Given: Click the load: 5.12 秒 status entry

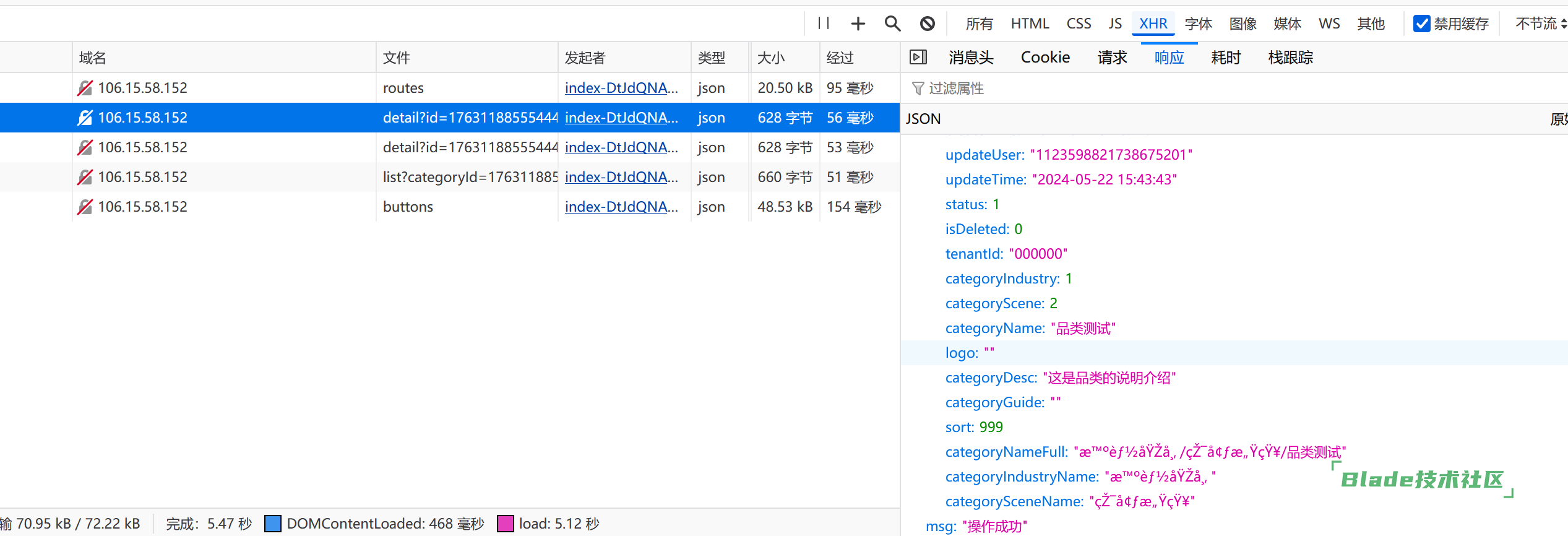Looking at the screenshot, I should pos(548,524).
